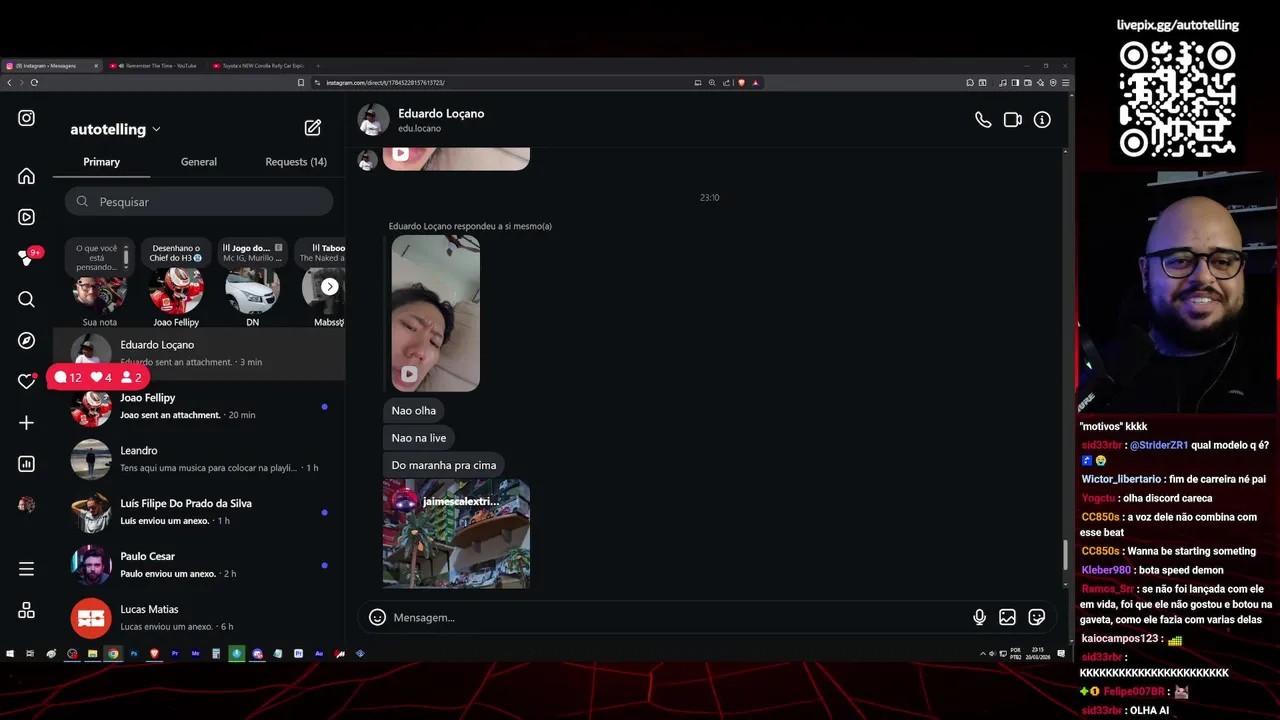1280x720 pixels.
Task: Switch to General inbox tab
Action: (198, 161)
